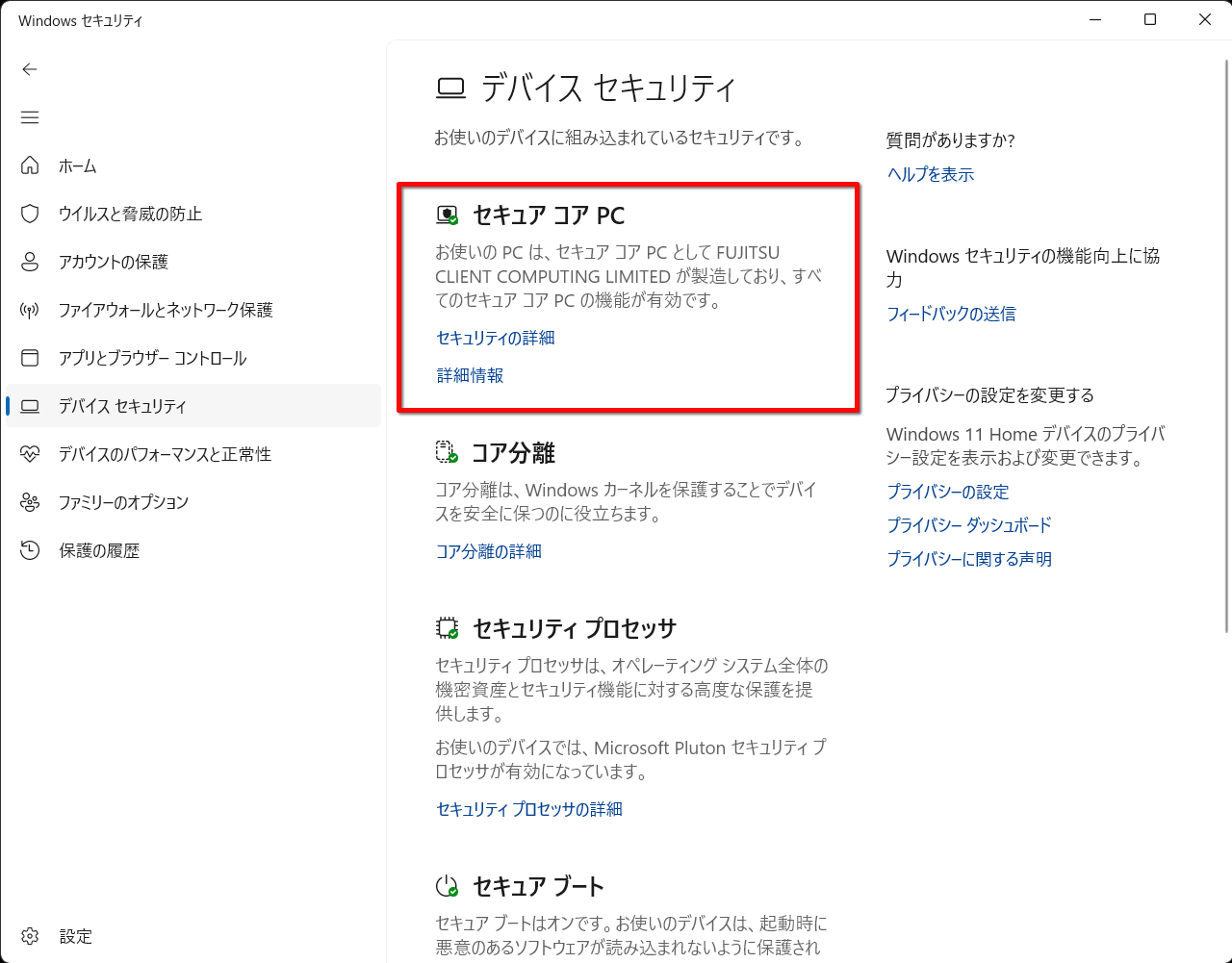Open the コア分離の詳細 link
The height and width of the screenshot is (963, 1232).
(489, 551)
